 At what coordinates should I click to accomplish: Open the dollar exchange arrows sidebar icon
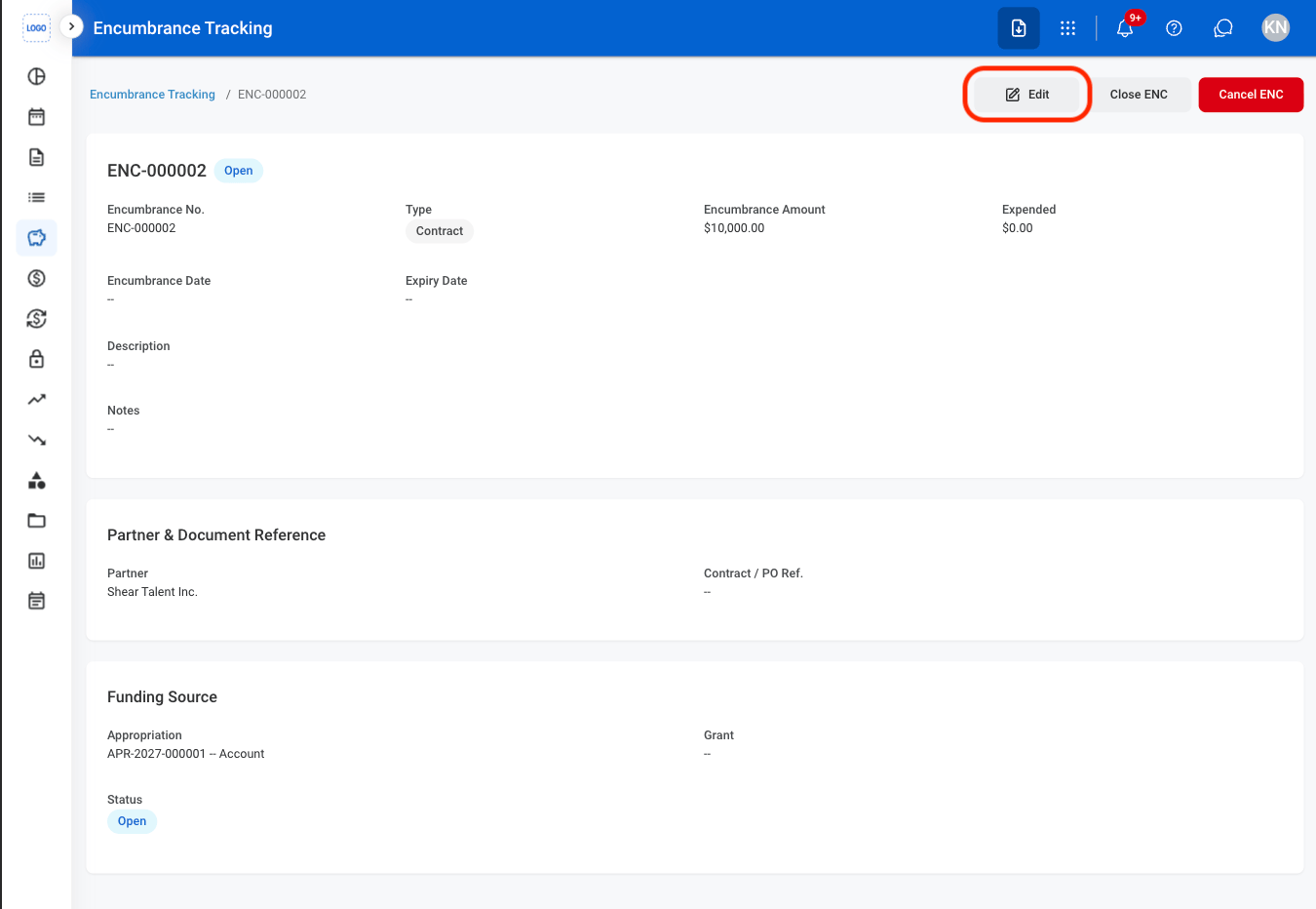[x=36, y=318]
